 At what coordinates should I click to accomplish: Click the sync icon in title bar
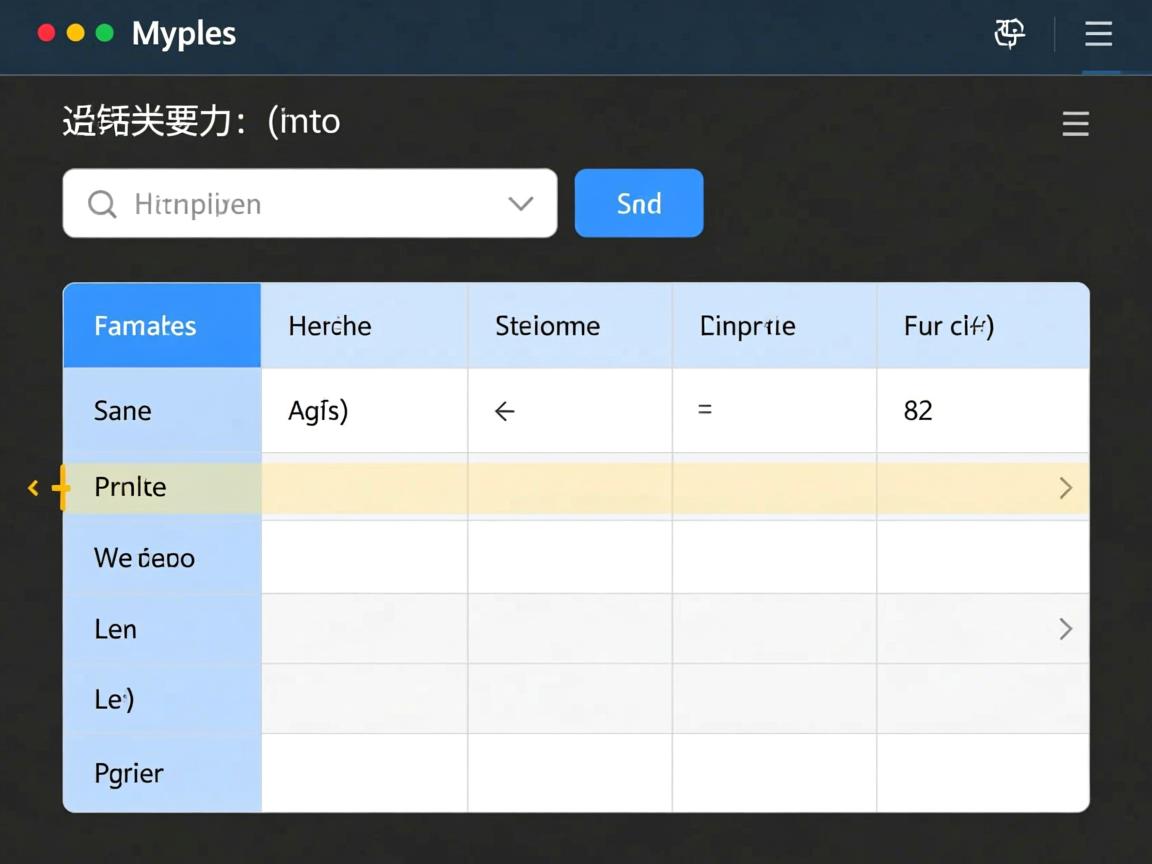[1009, 34]
